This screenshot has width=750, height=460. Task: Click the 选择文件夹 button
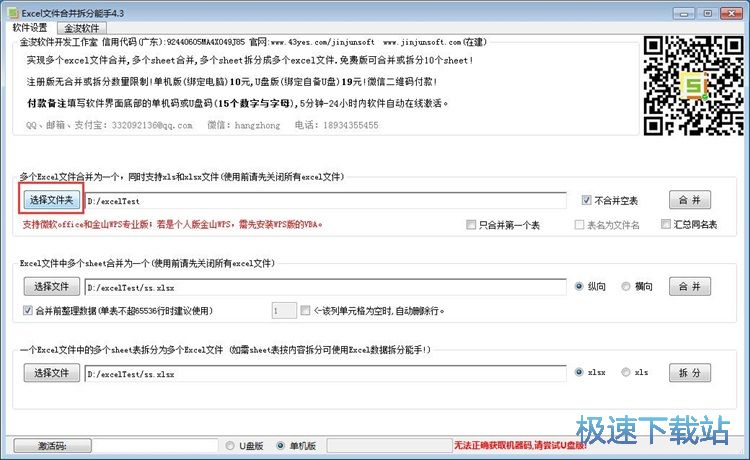[x=52, y=200]
